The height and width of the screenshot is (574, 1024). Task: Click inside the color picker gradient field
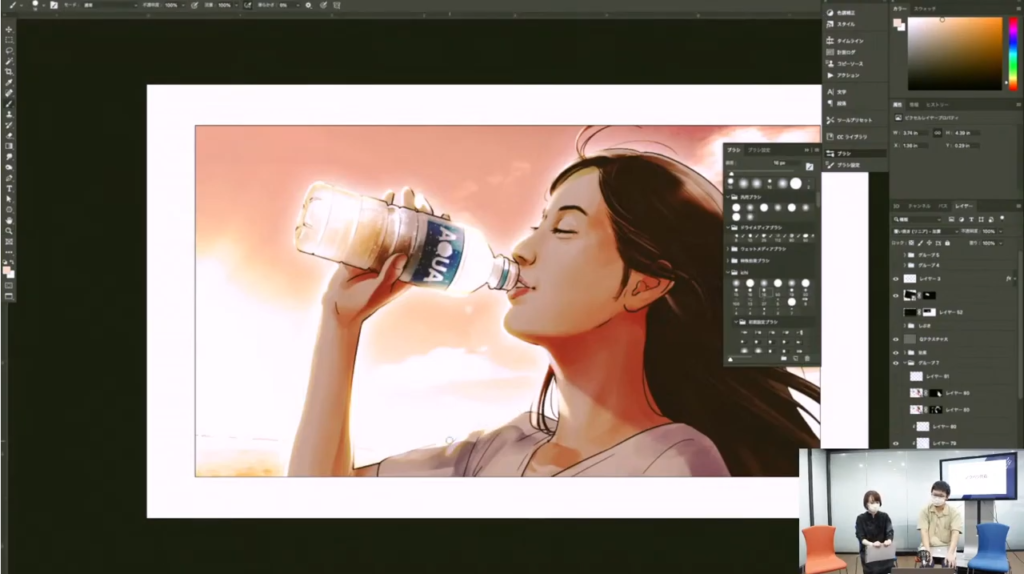click(x=954, y=54)
